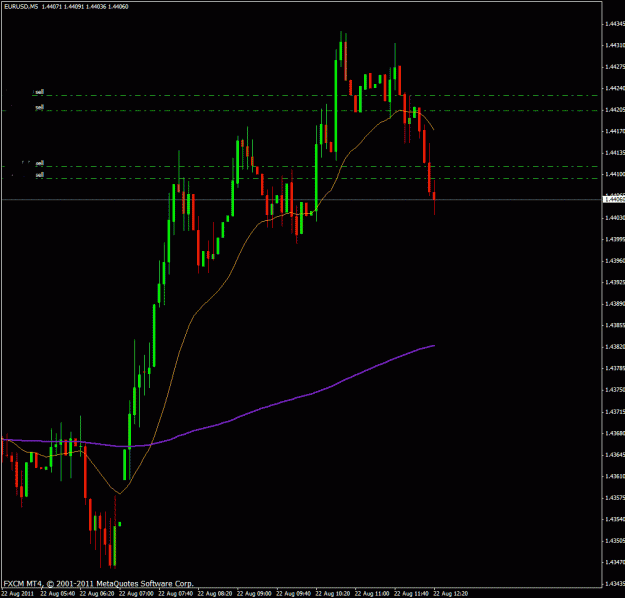Click the 22 Aug 11:00 time label
This screenshot has height=598, width=625.
[372, 594]
